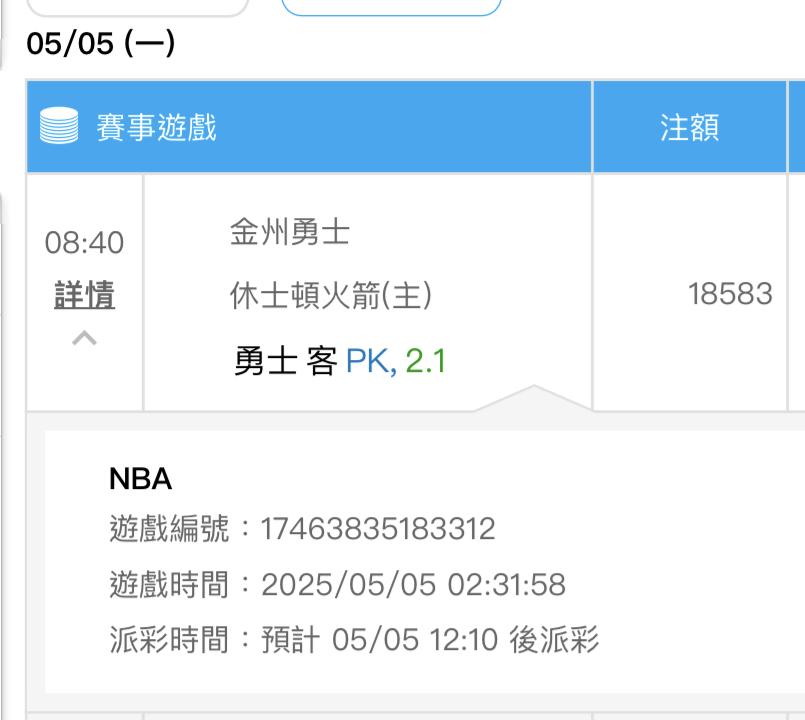Click the NBA league heading
This screenshot has height=720, width=805.
click(x=140, y=480)
